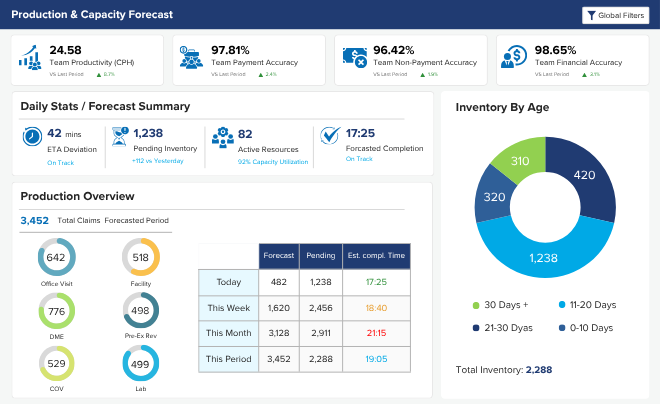660x404 pixels.
Task: Click the Est. compl. Time column header
Action: [376, 256]
